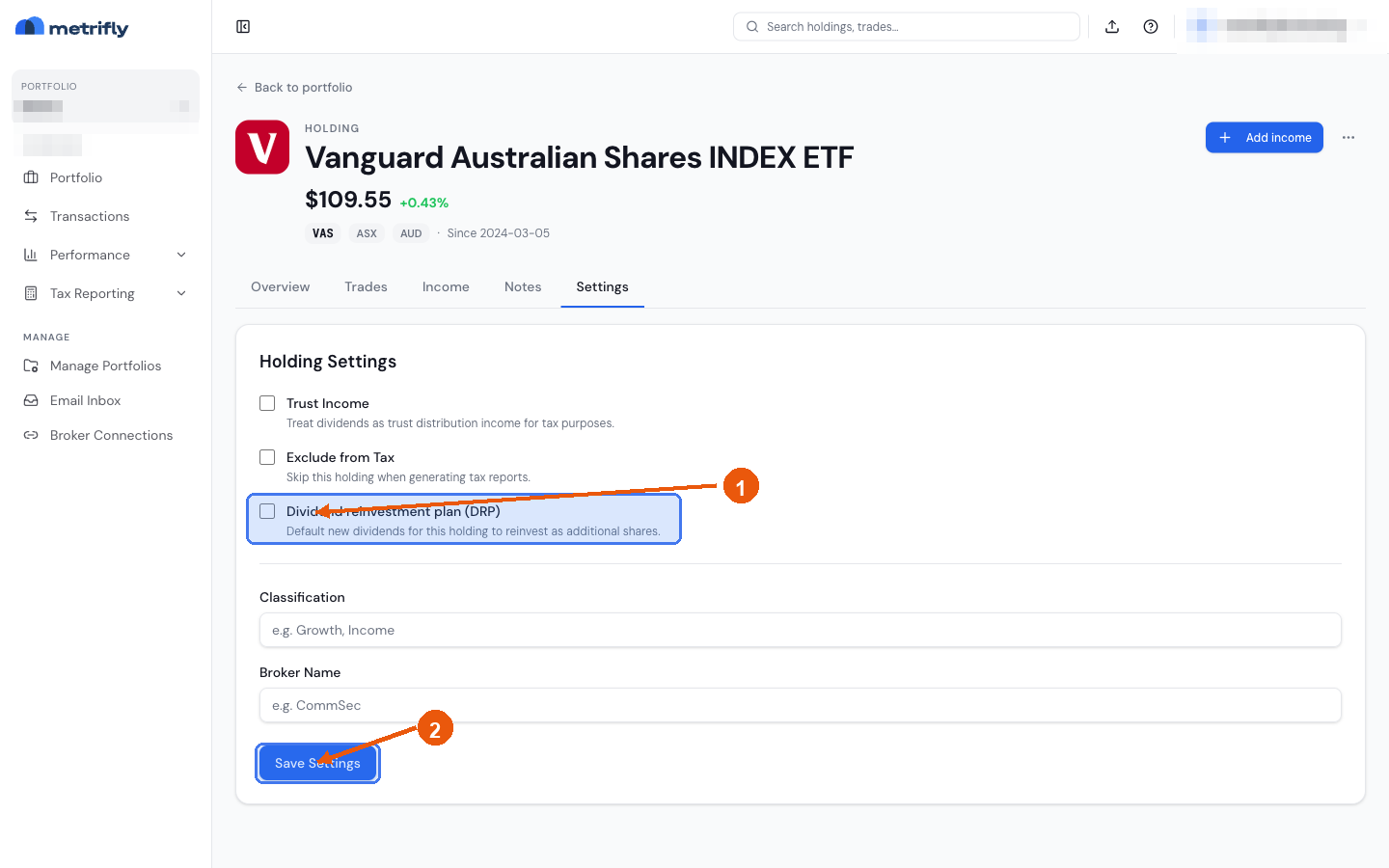Select the Settings tab
The image size is (1389, 868).
coord(602,286)
